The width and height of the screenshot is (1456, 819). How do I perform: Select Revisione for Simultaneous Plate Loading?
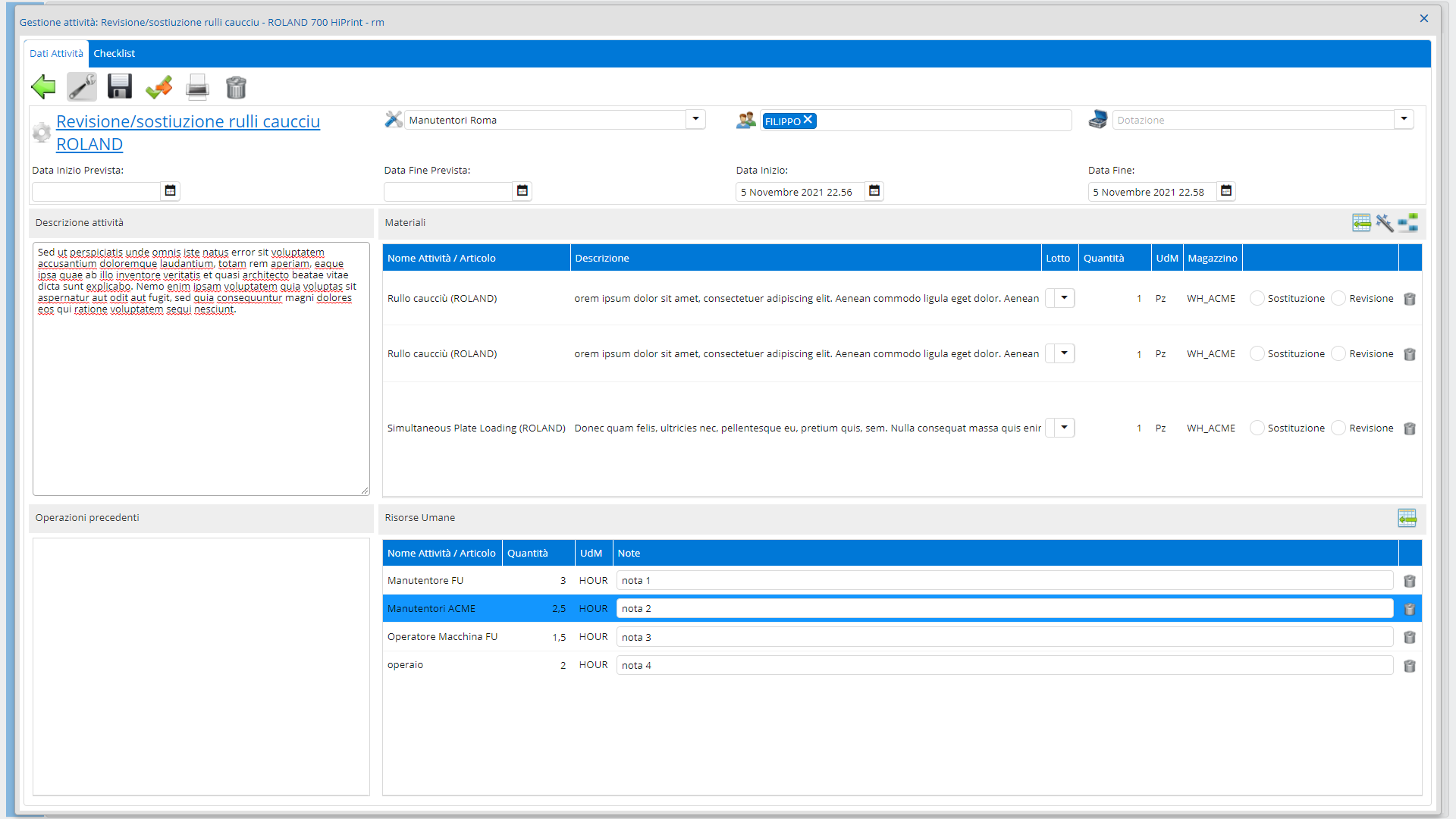pyautogui.click(x=1338, y=428)
